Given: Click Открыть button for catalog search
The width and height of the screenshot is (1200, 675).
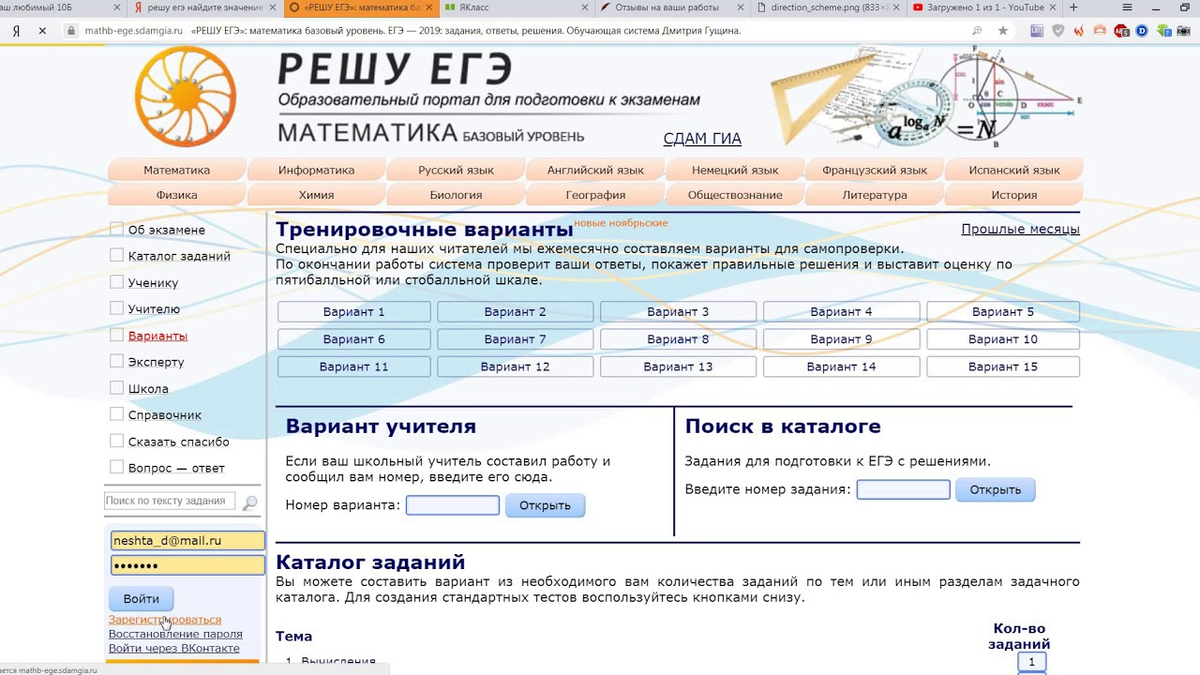Looking at the screenshot, I should click(x=995, y=490).
